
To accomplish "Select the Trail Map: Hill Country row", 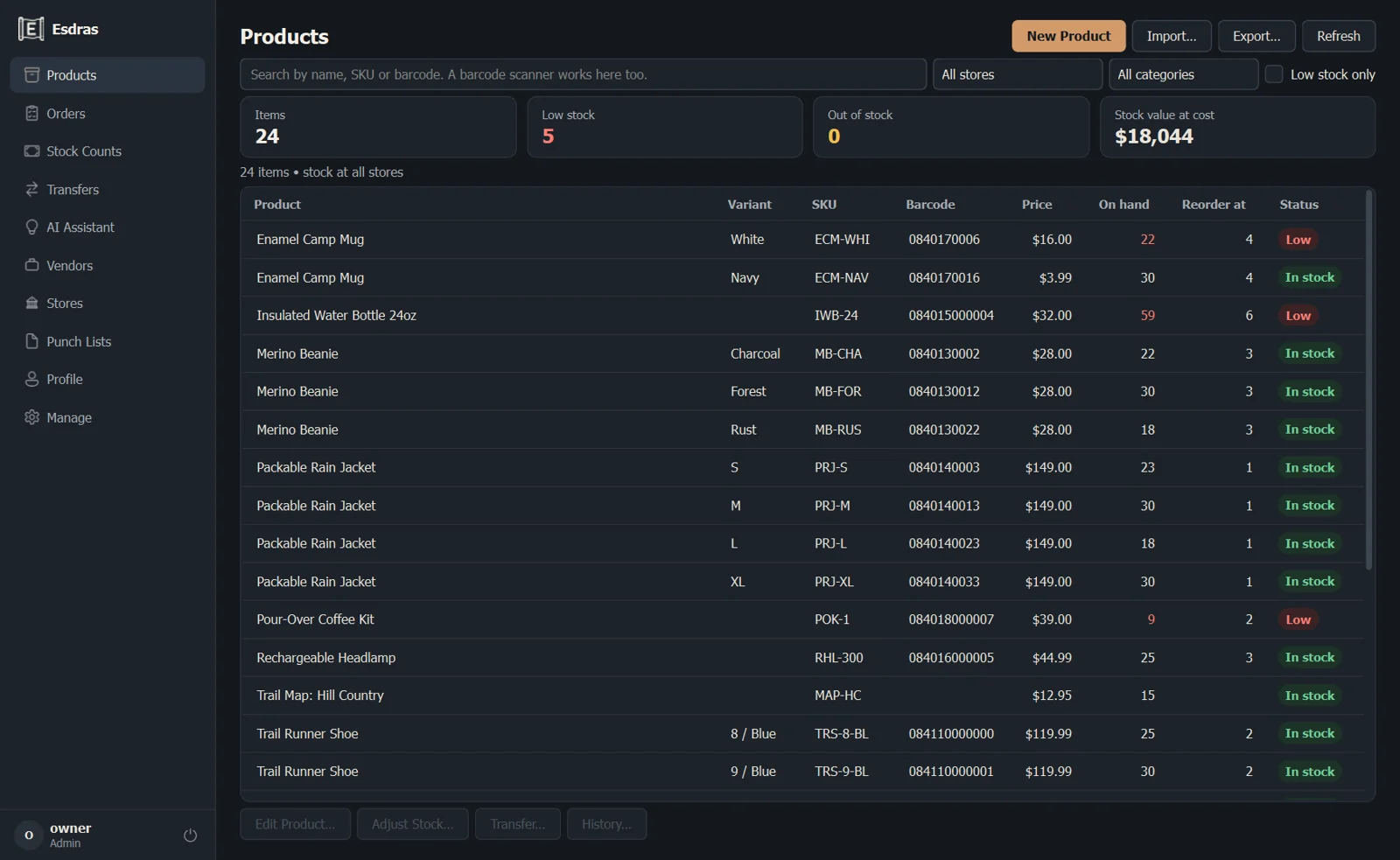I will tap(802, 696).
